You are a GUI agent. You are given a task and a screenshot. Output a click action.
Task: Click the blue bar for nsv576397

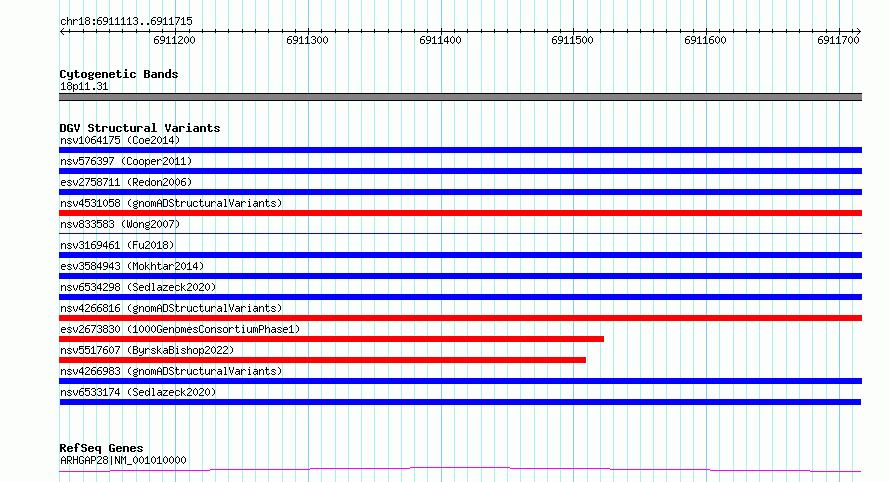pyautogui.click(x=460, y=171)
